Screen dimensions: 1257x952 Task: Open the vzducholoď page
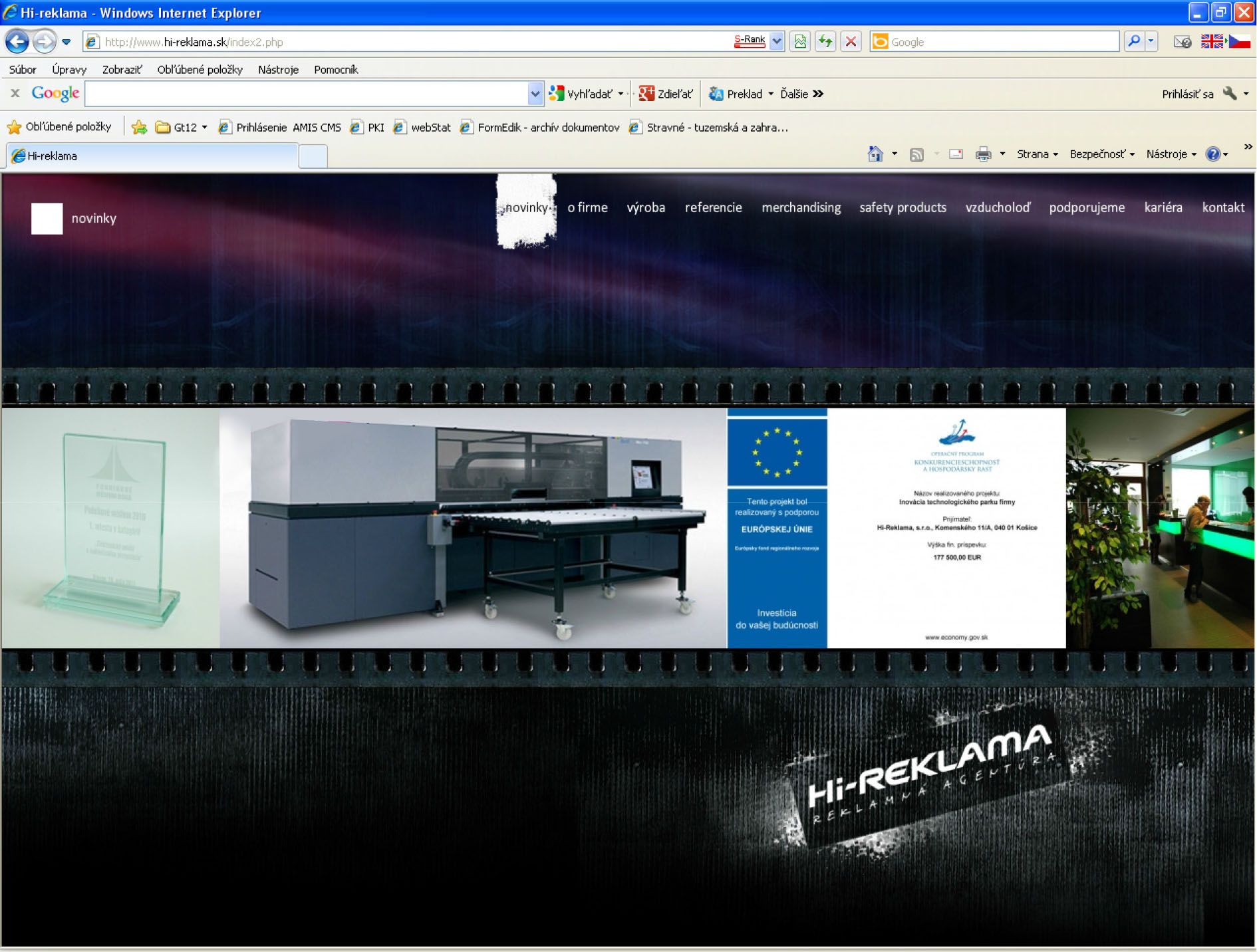[x=998, y=207]
